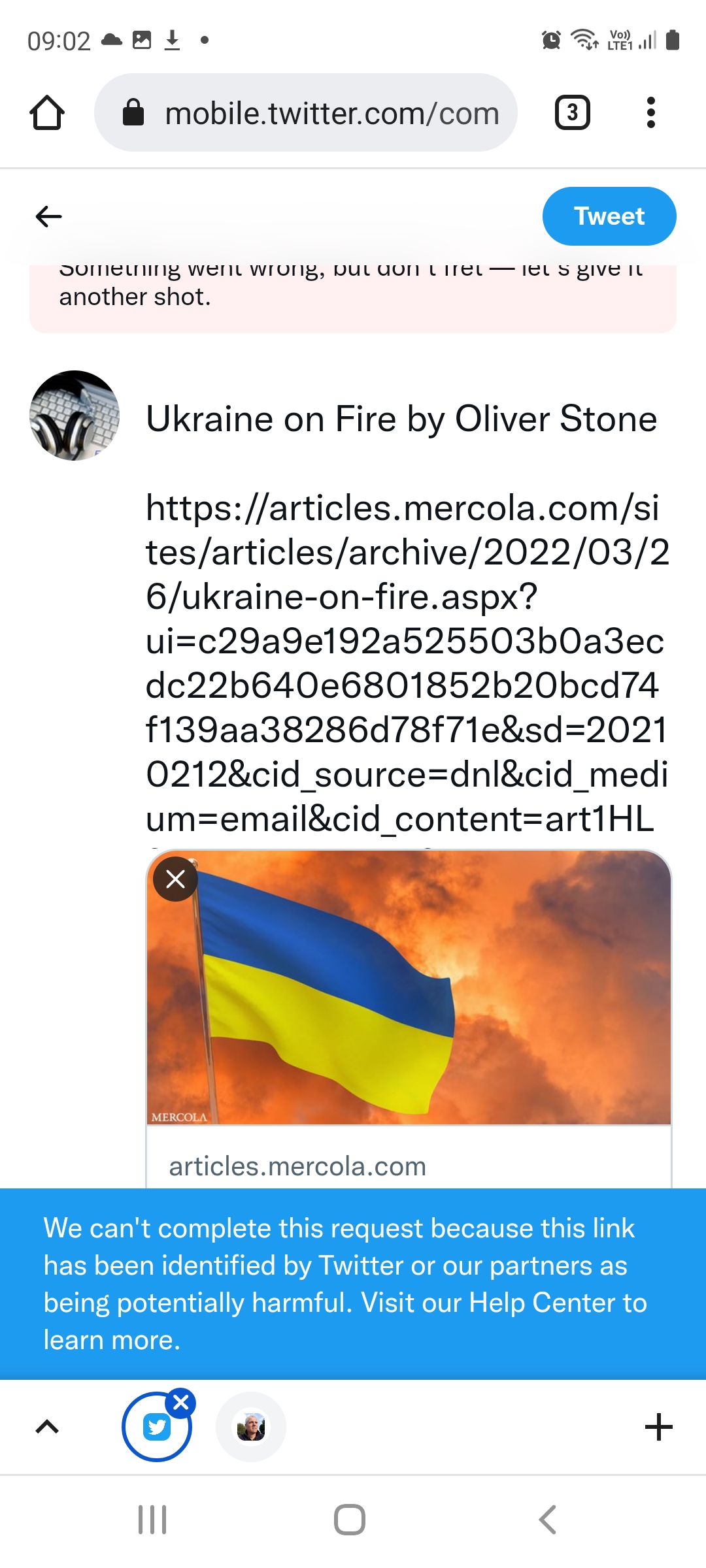
Task: Switch to the tab with the person photo
Action: (251, 1427)
